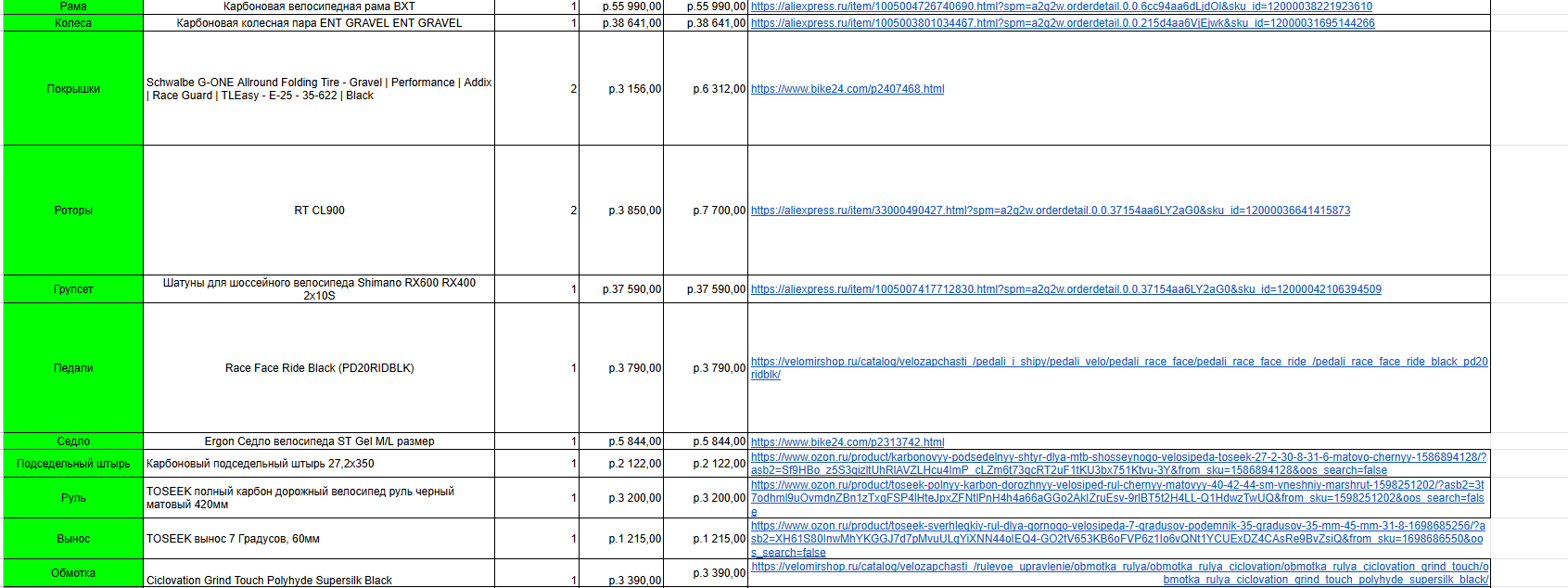1568x588 pixels.
Task: Open the aliexpress link for ENT GRAVEL wheels
Action: [x=1063, y=23]
